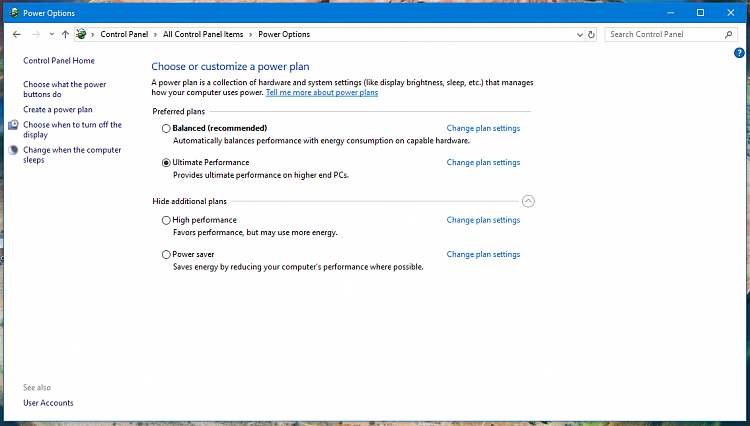This screenshot has width=750, height=426.
Task: Open Choose what the power buttons do
Action: point(65,89)
